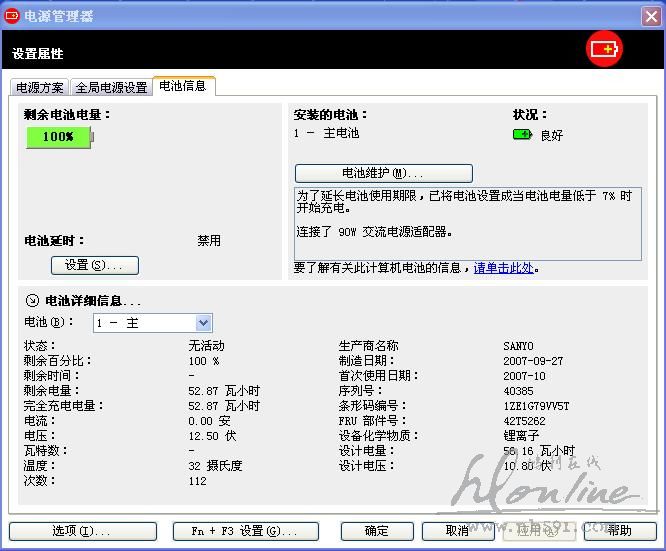Select the 电池信息 tab
The image size is (666, 551).
click(183, 86)
